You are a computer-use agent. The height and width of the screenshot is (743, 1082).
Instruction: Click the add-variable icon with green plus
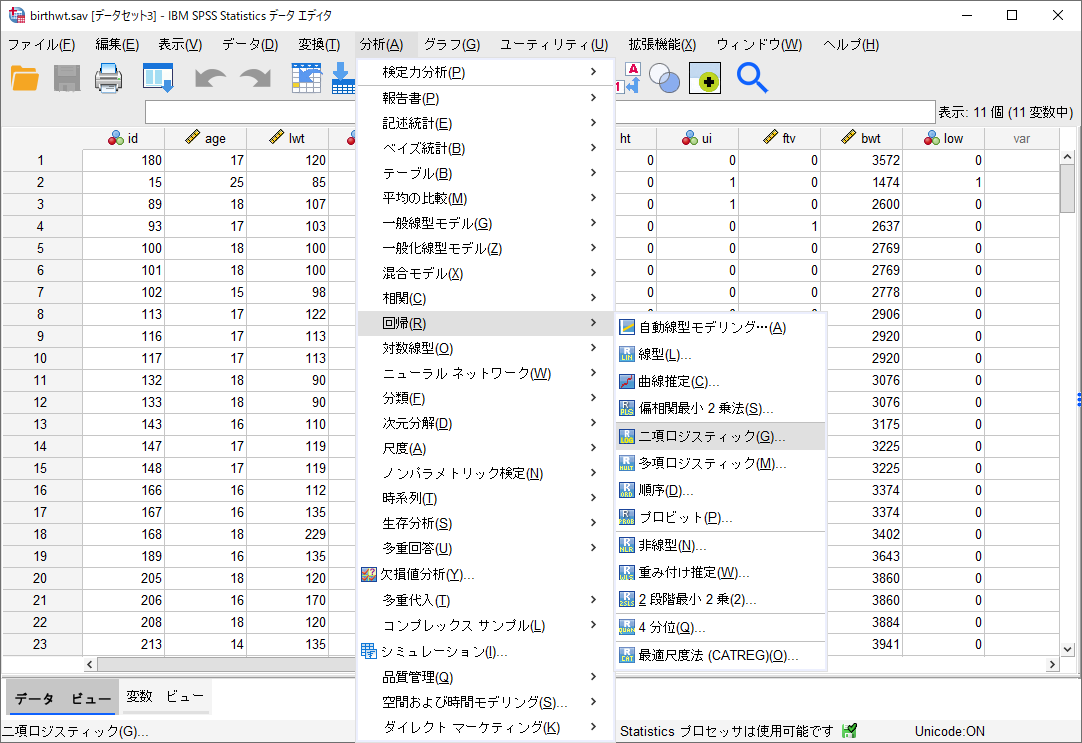click(x=705, y=78)
